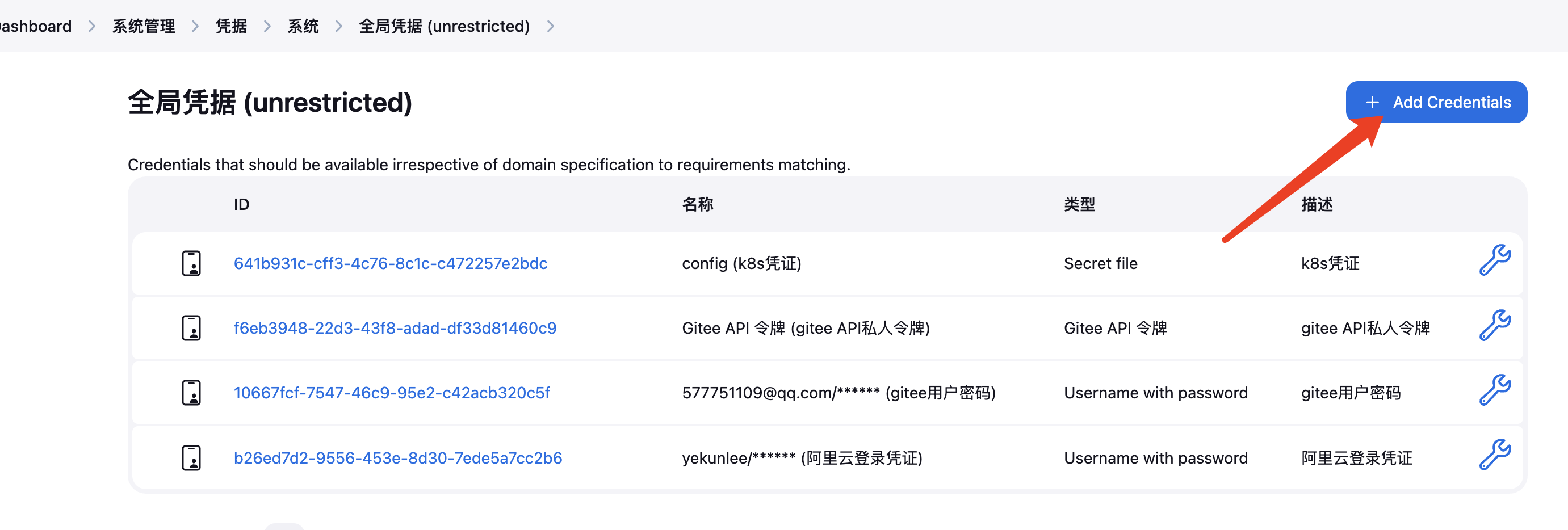Viewport: 1568px width, 530px height.
Task: Go to 系统管理 in breadcrumb
Action: (144, 26)
